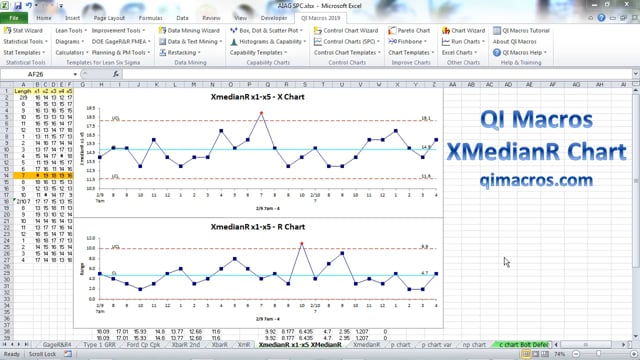The image size is (640, 360).
Task: Click the zoom in plus button
Action: (x=634, y=354)
